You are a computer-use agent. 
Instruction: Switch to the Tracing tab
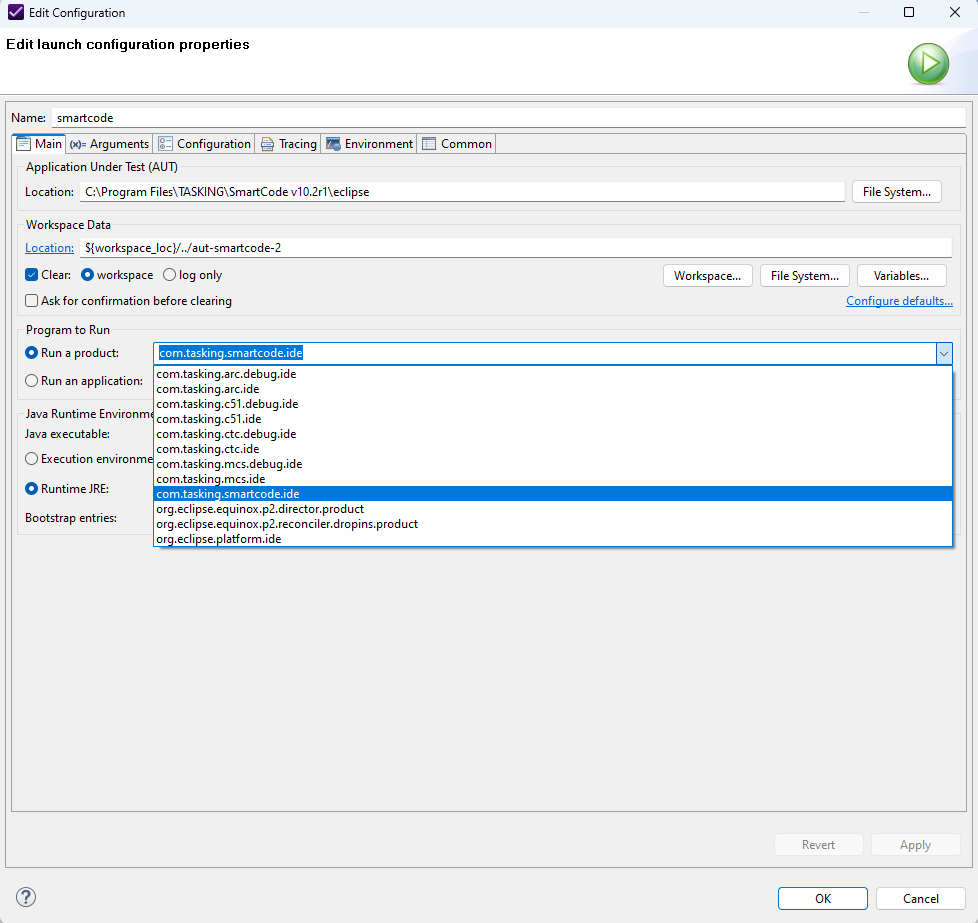point(289,144)
